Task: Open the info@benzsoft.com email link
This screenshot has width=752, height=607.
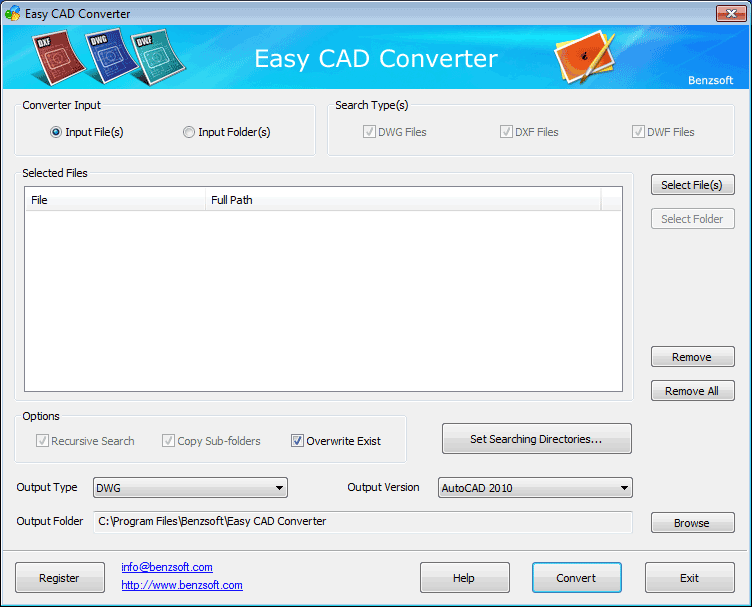Action: [166, 567]
